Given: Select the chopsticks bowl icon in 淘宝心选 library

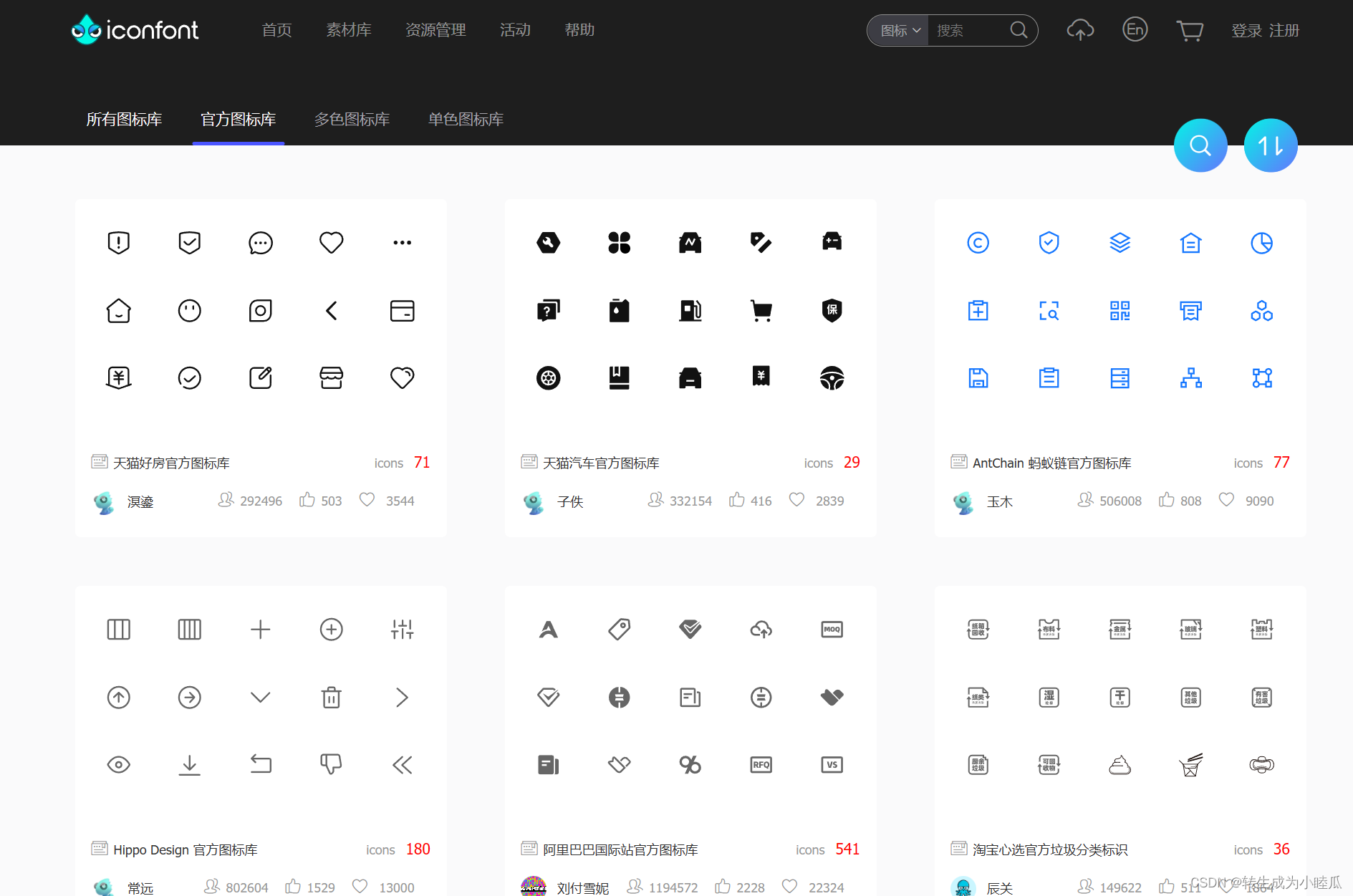Looking at the screenshot, I should coord(1191,764).
